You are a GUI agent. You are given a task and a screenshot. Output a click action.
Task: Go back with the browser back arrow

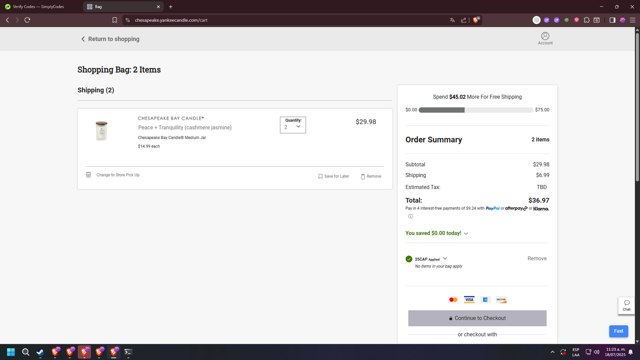tap(7, 20)
